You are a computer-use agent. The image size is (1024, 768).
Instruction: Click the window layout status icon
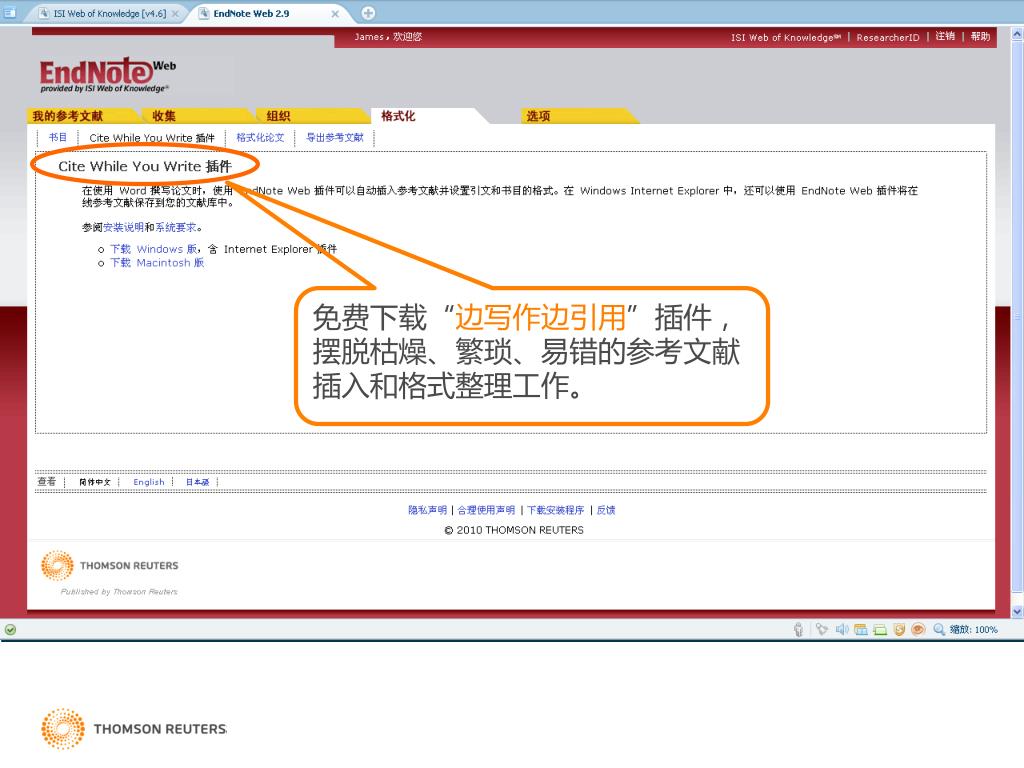[x=861, y=630]
